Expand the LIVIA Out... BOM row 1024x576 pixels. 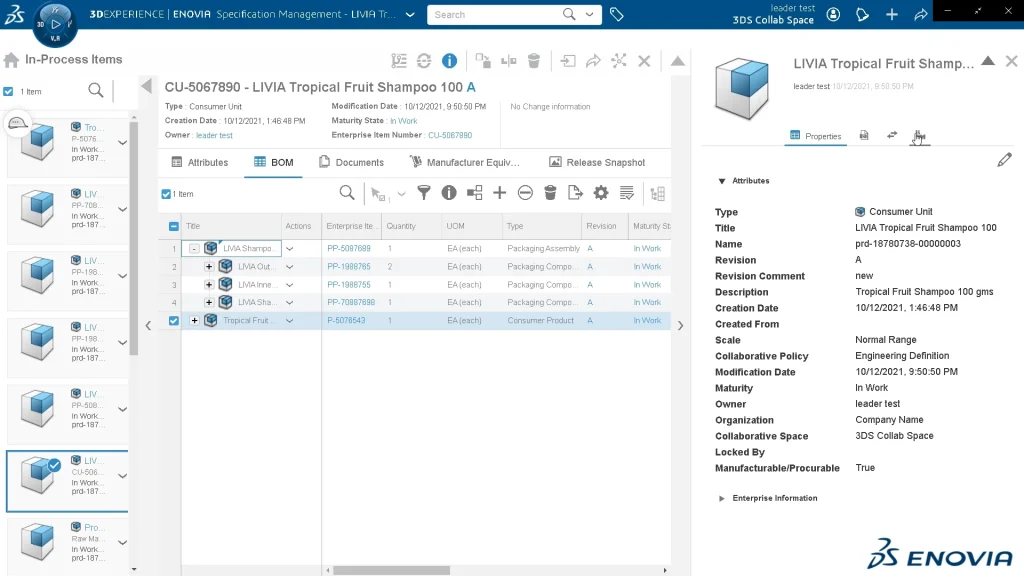[x=209, y=267]
